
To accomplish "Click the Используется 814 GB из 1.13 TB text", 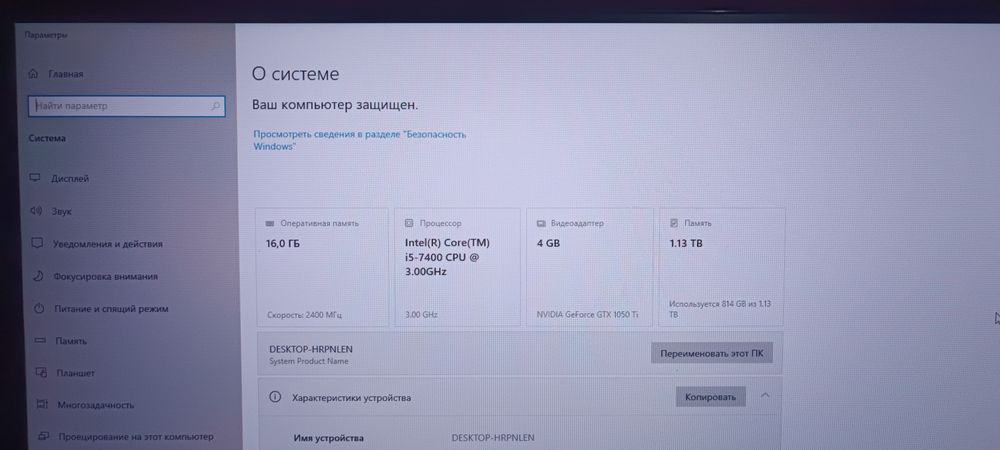I will (720, 309).
